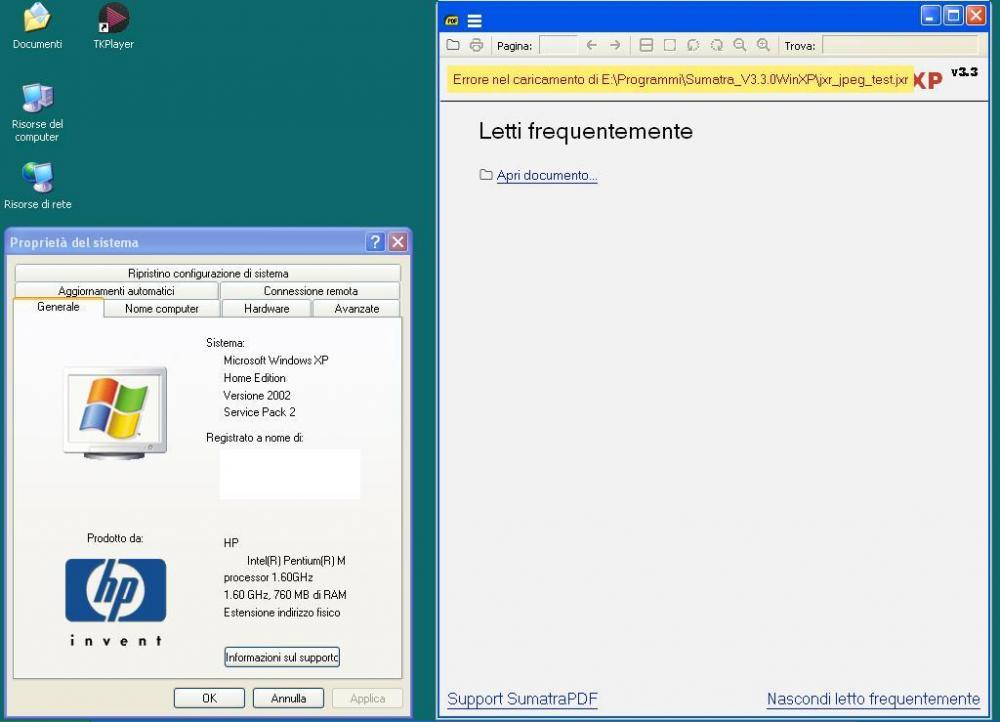Select the fit single page icon

pyautogui.click(x=670, y=45)
